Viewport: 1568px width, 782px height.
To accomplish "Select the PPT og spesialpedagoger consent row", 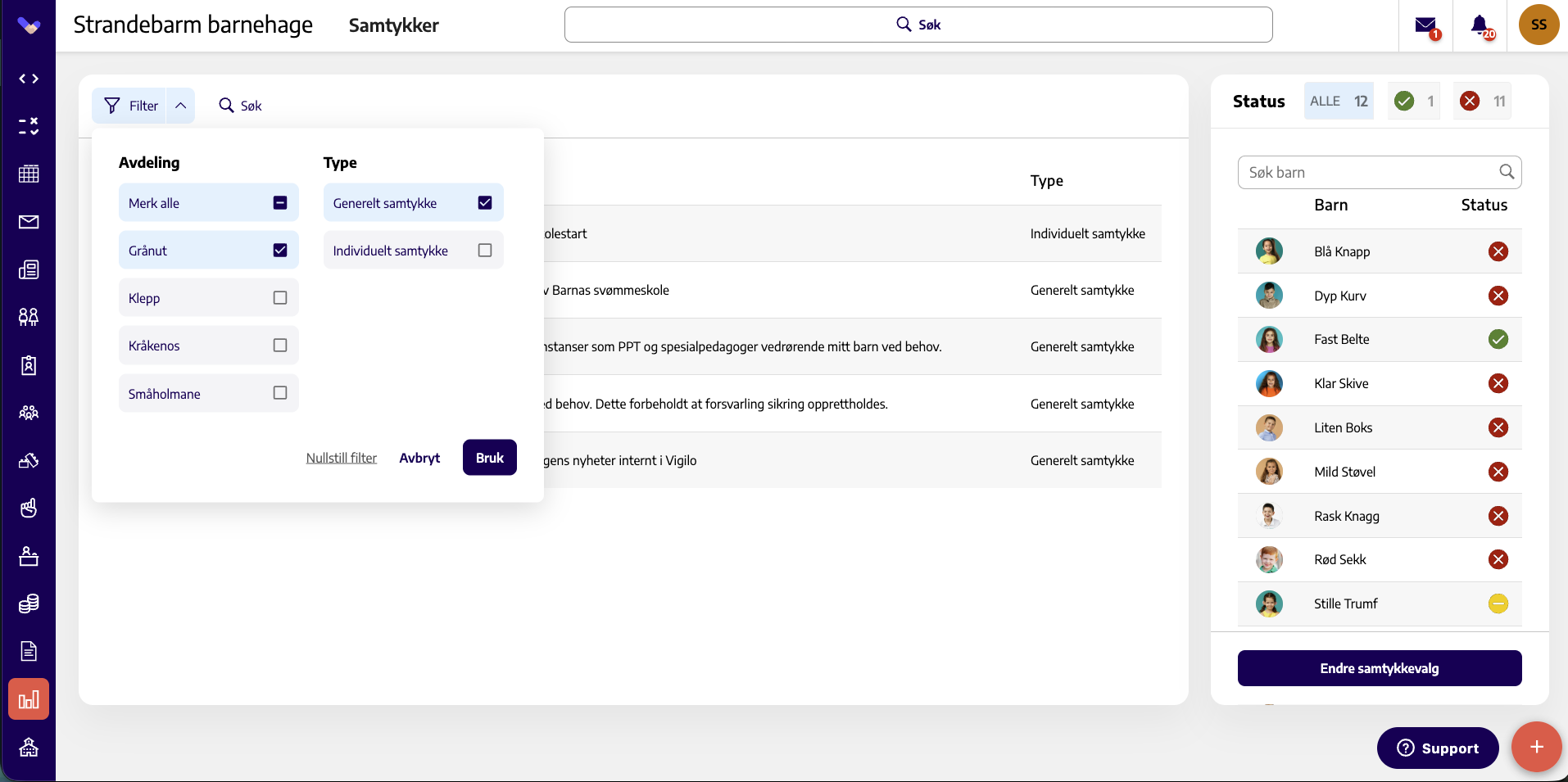I will click(x=853, y=346).
